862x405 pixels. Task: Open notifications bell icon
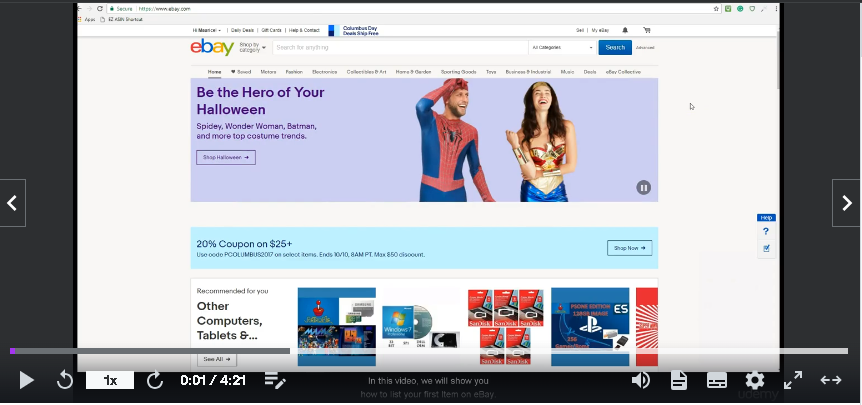click(625, 30)
